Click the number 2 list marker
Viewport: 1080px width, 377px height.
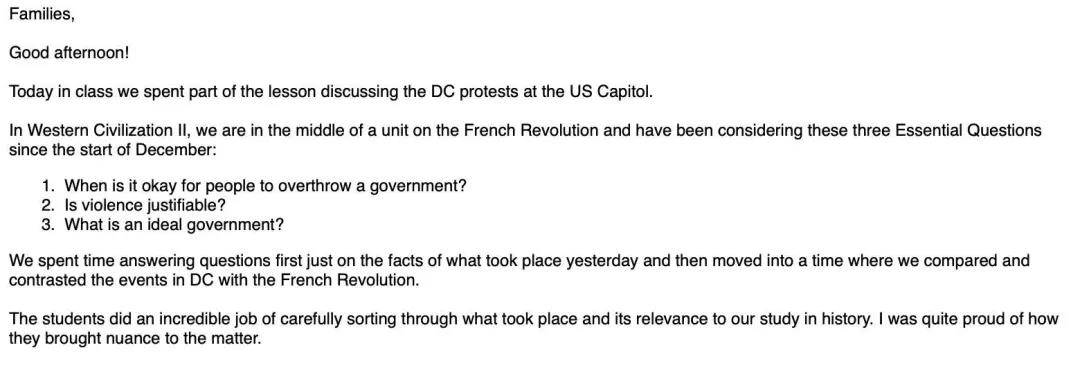(x=47, y=205)
